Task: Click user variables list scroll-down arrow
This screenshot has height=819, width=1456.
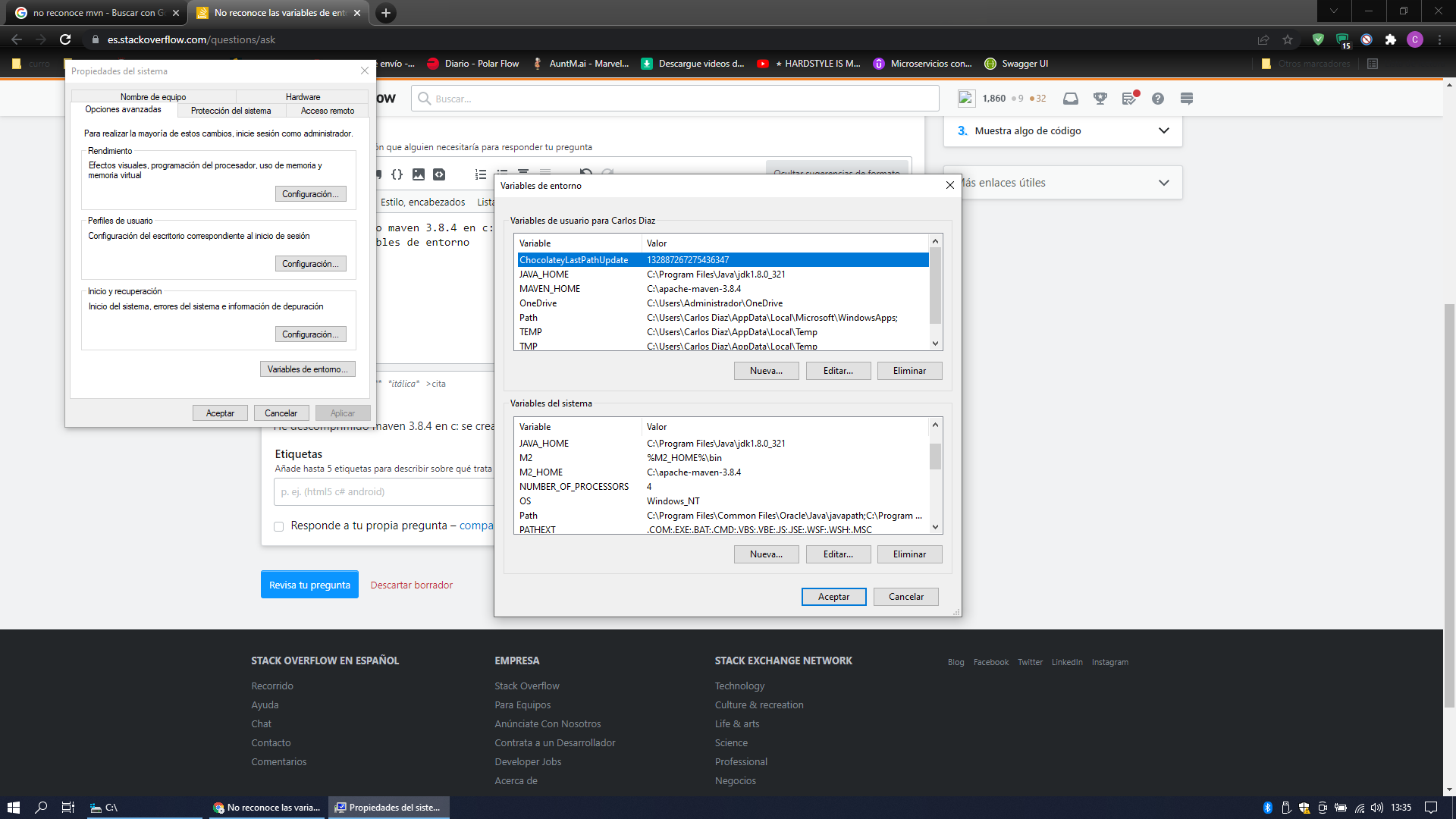Action: (935, 344)
